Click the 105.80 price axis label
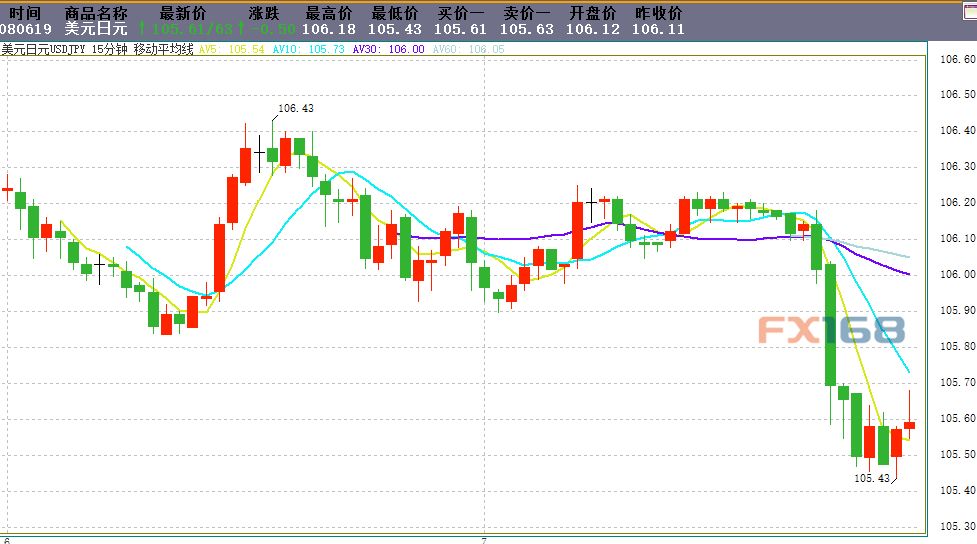 (958, 346)
